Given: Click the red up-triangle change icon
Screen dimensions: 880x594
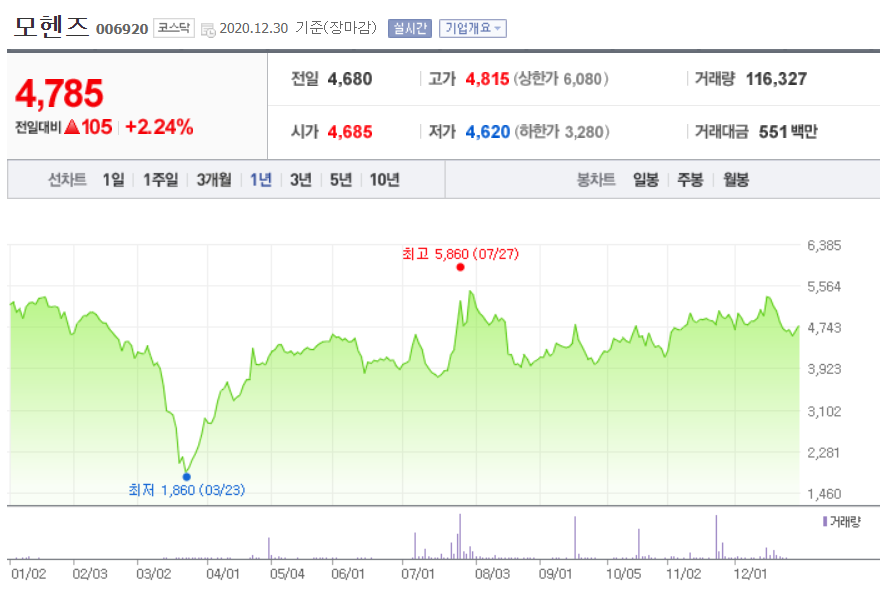Looking at the screenshot, I should (x=72, y=127).
